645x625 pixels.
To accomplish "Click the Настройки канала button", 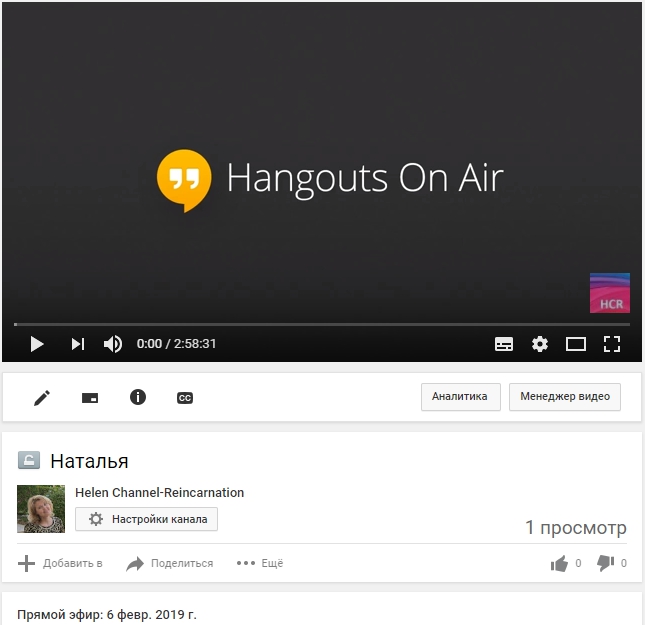I will tap(147, 519).
